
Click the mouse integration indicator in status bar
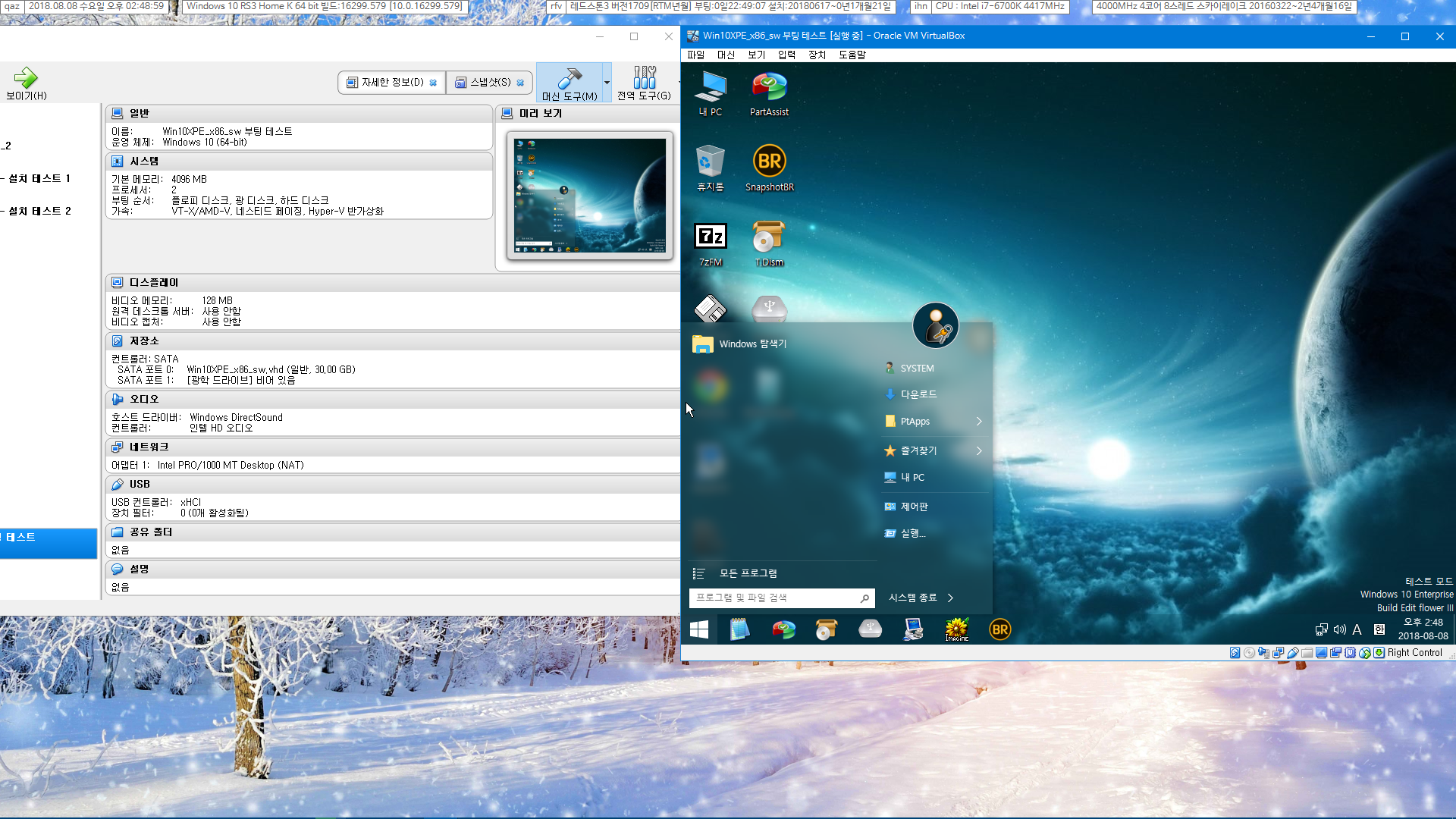1365,653
